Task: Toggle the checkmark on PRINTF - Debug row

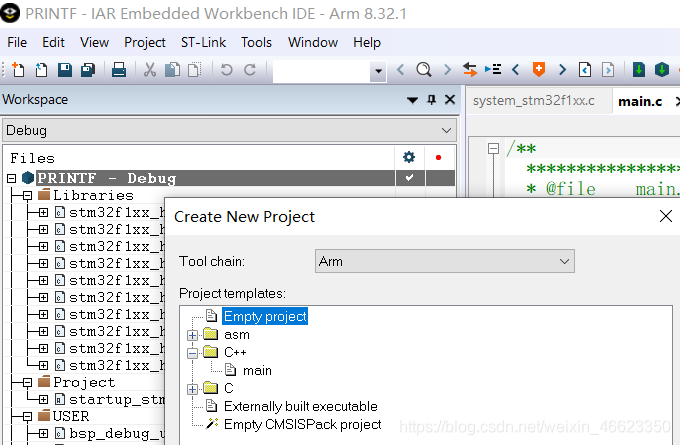Action: [x=409, y=178]
